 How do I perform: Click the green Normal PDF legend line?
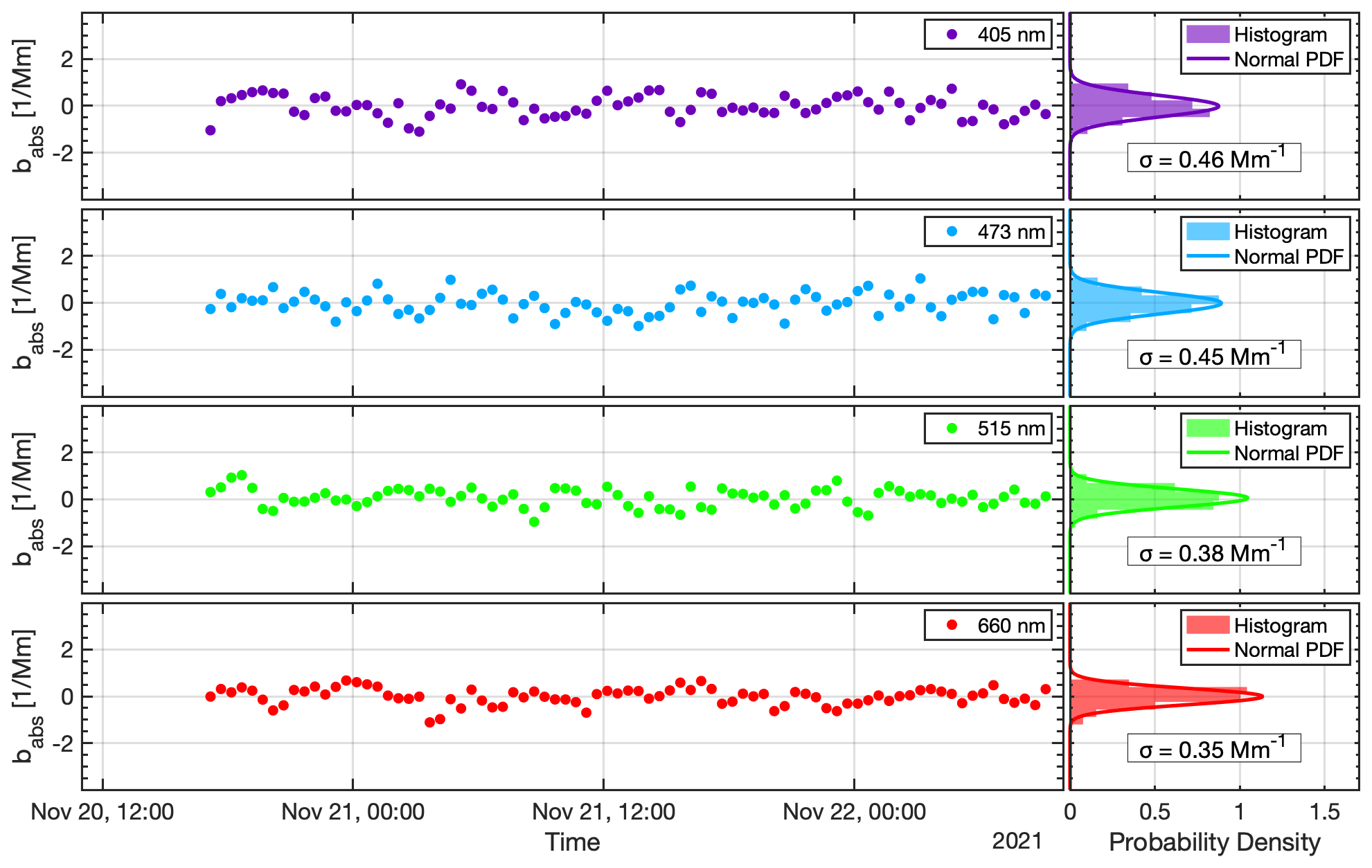(1207, 453)
